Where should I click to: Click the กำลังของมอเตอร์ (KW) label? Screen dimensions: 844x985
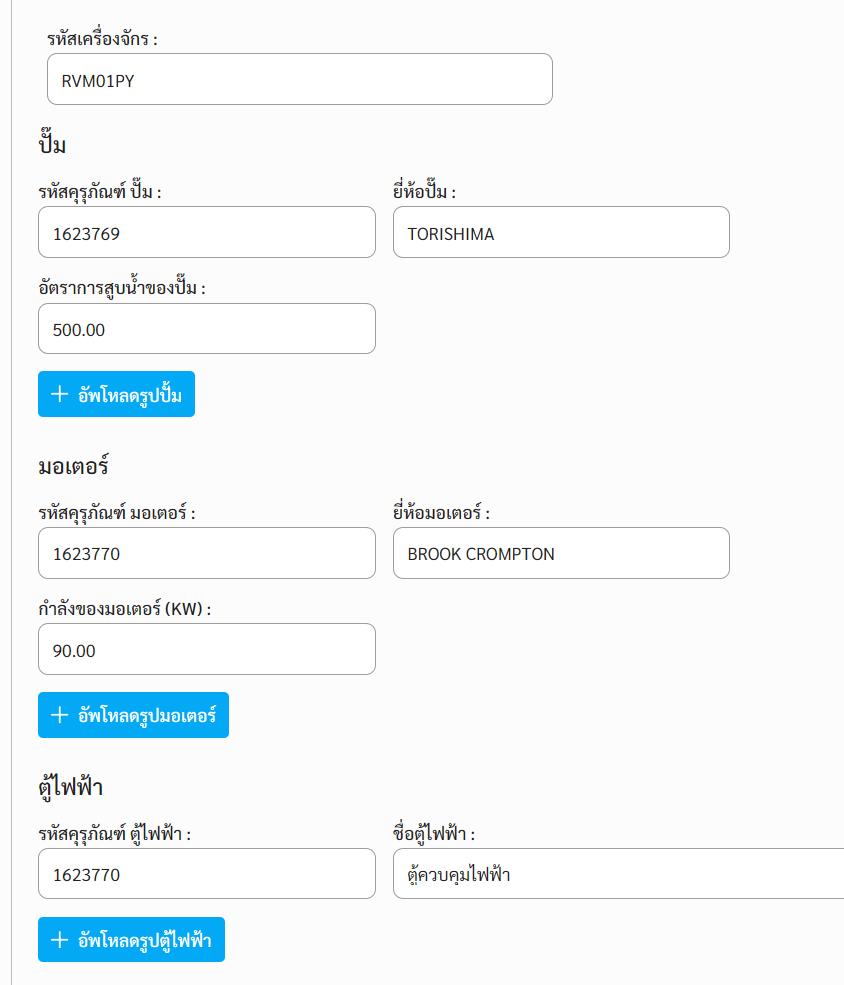tap(124, 608)
